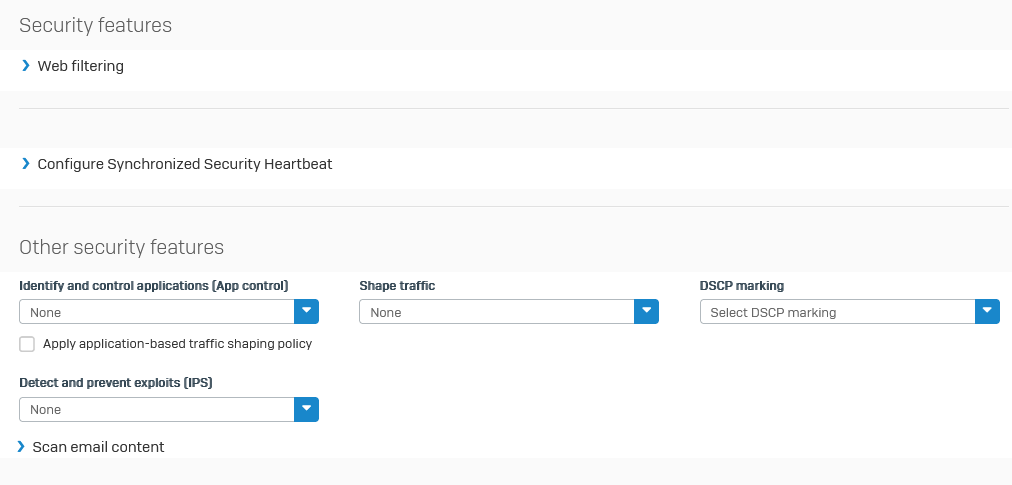
Task: Click the chevron icon beside Web filtering
Action: 26,65
